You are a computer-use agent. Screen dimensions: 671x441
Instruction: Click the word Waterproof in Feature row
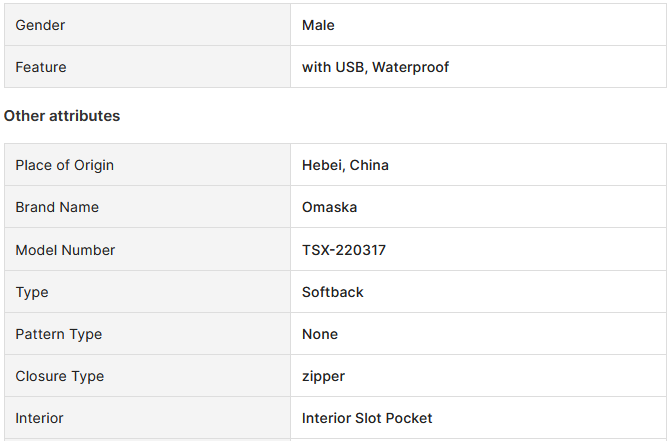click(410, 67)
